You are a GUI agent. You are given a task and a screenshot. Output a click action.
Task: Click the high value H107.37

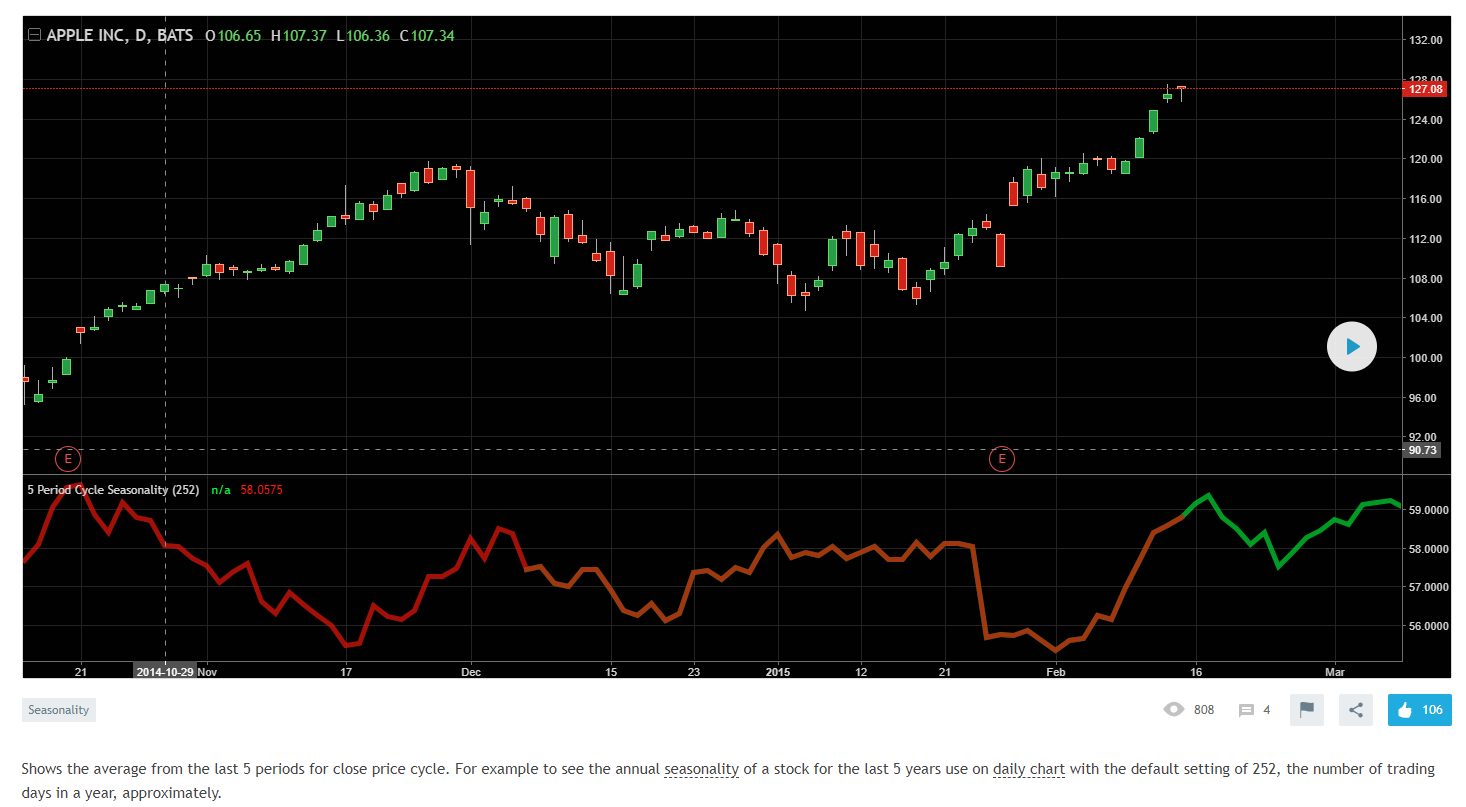[299, 36]
